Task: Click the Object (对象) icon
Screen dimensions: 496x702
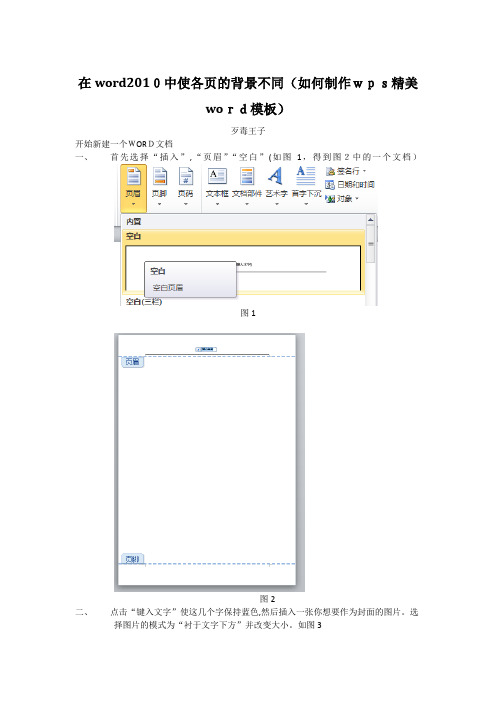Action: click(x=330, y=199)
